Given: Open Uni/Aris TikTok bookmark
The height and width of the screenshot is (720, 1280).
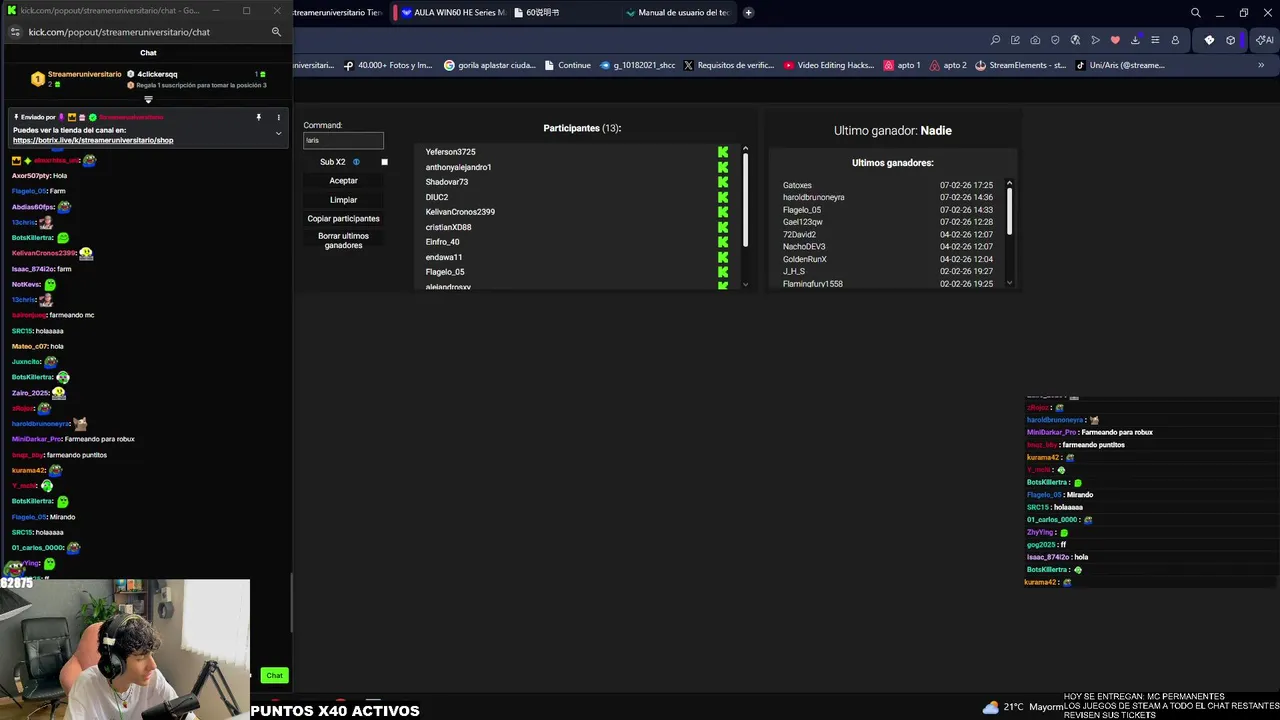Looking at the screenshot, I should click(x=1120, y=65).
